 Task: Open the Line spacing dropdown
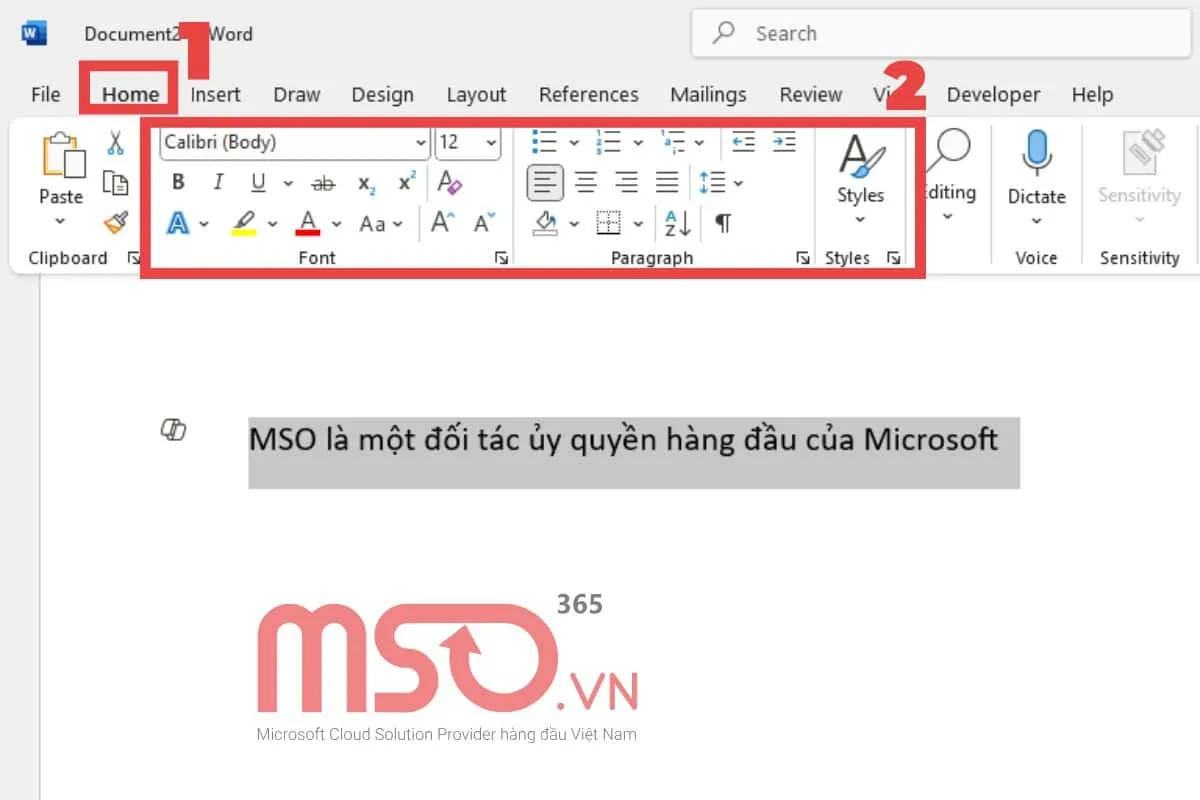[x=714, y=182]
